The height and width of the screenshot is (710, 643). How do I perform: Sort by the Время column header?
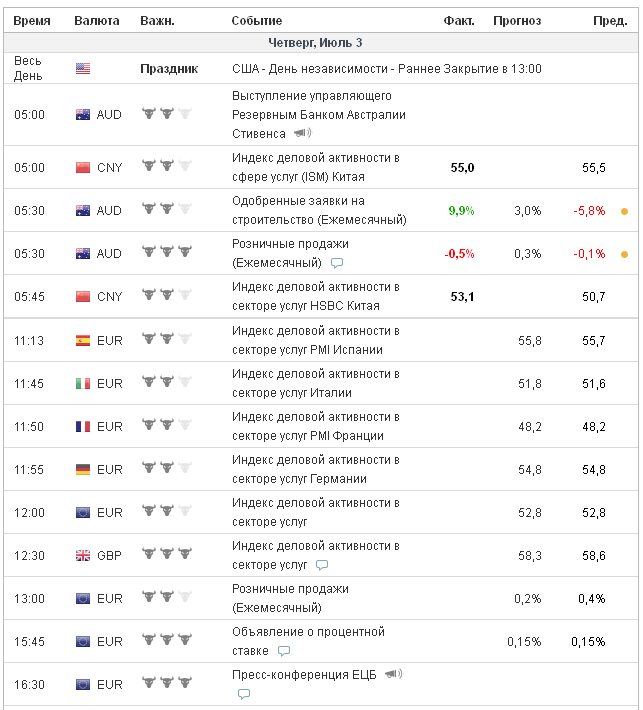click(32, 21)
